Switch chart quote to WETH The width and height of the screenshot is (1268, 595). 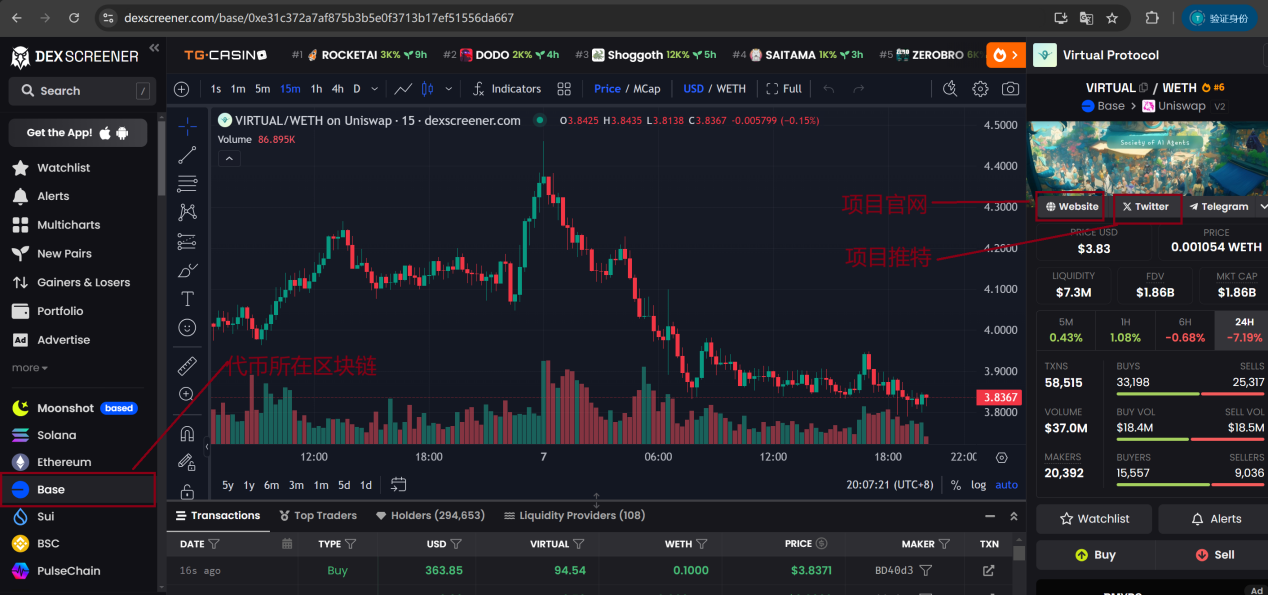[731, 89]
